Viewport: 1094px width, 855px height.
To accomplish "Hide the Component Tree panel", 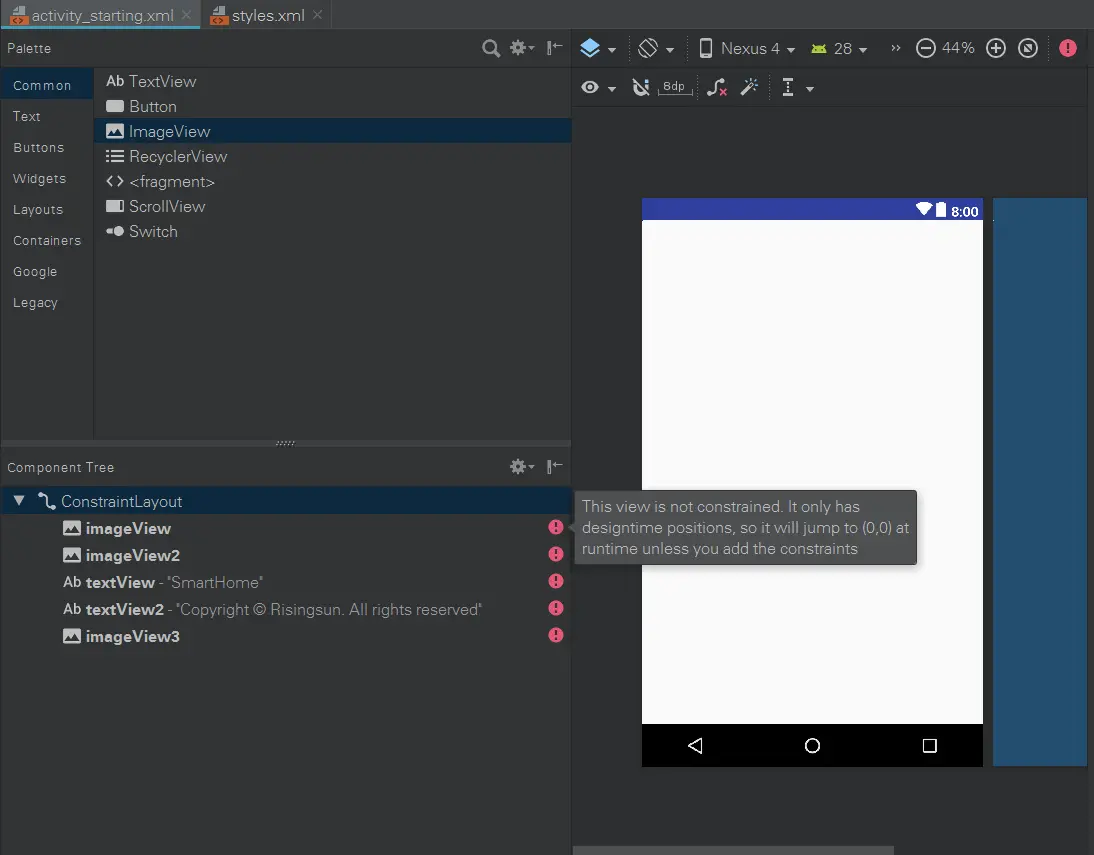I will (x=555, y=466).
